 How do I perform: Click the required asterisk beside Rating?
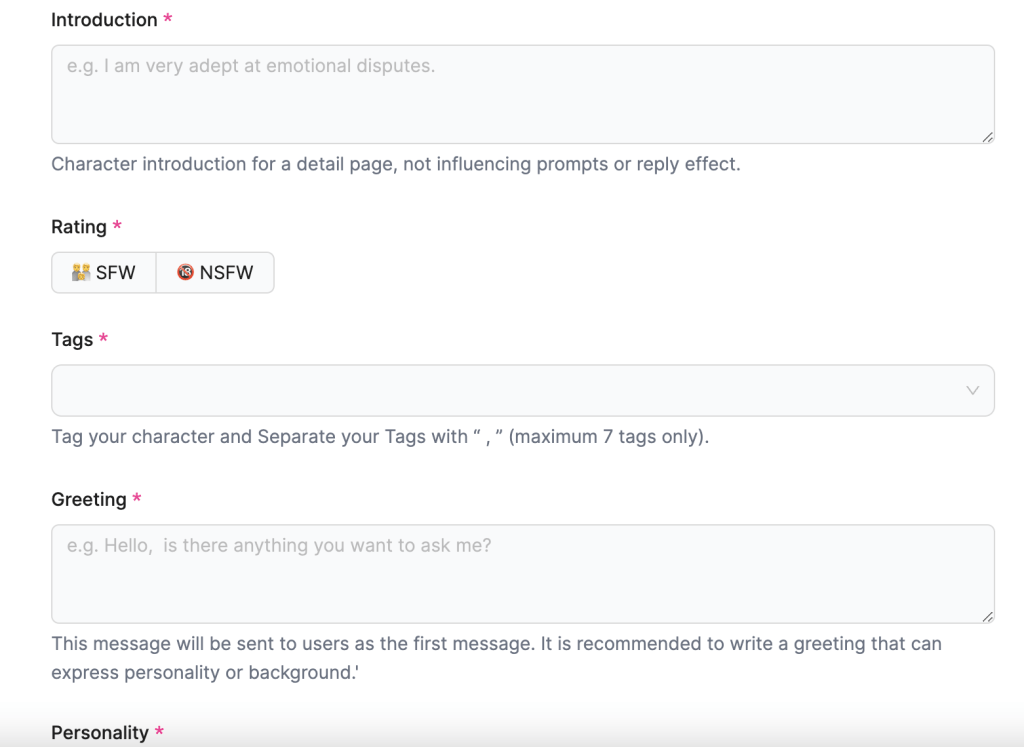pos(117,227)
